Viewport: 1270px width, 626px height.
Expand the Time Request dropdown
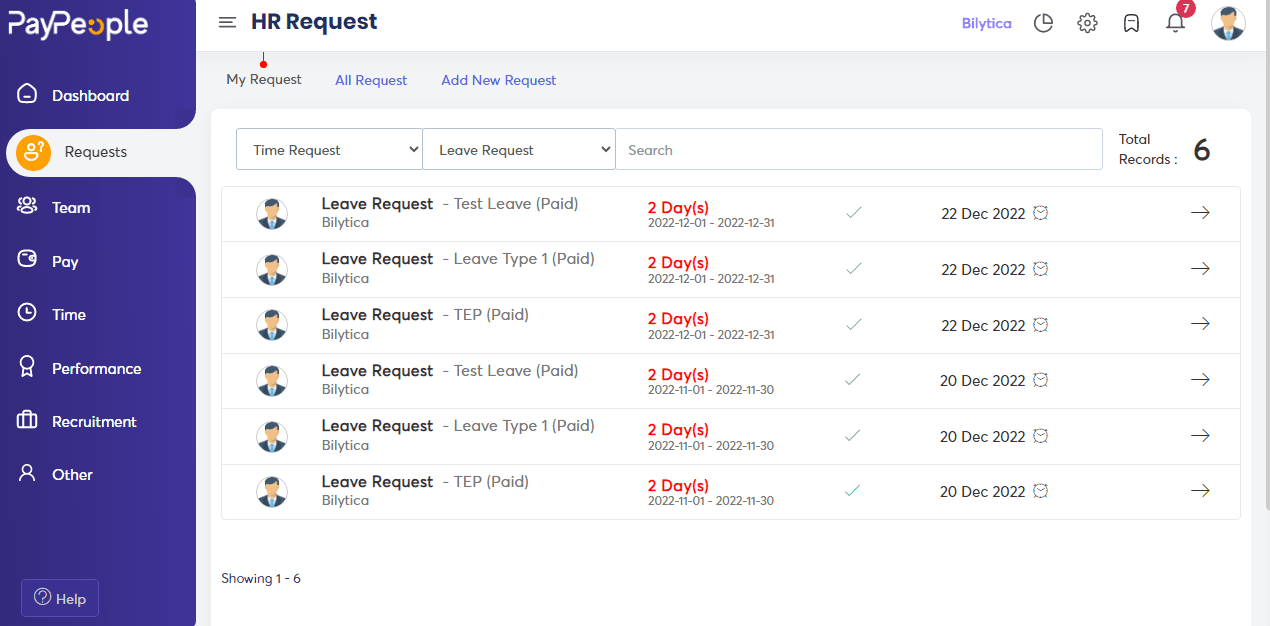(329, 150)
